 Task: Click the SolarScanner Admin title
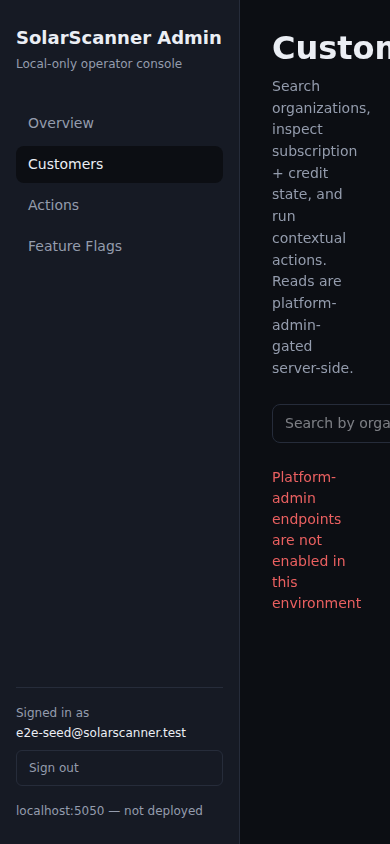coord(119,38)
